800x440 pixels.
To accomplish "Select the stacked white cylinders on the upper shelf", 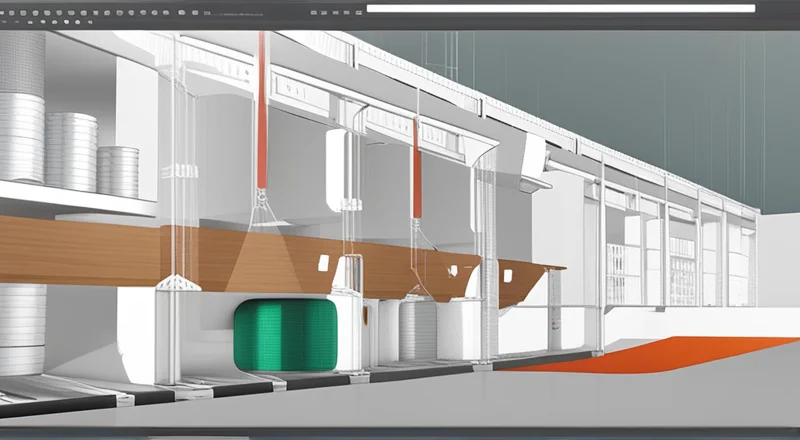I will click(70, 150).
